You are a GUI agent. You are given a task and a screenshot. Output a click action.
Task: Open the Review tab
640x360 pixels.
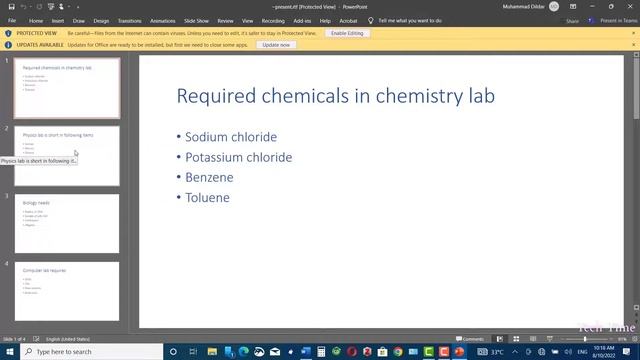225,21
